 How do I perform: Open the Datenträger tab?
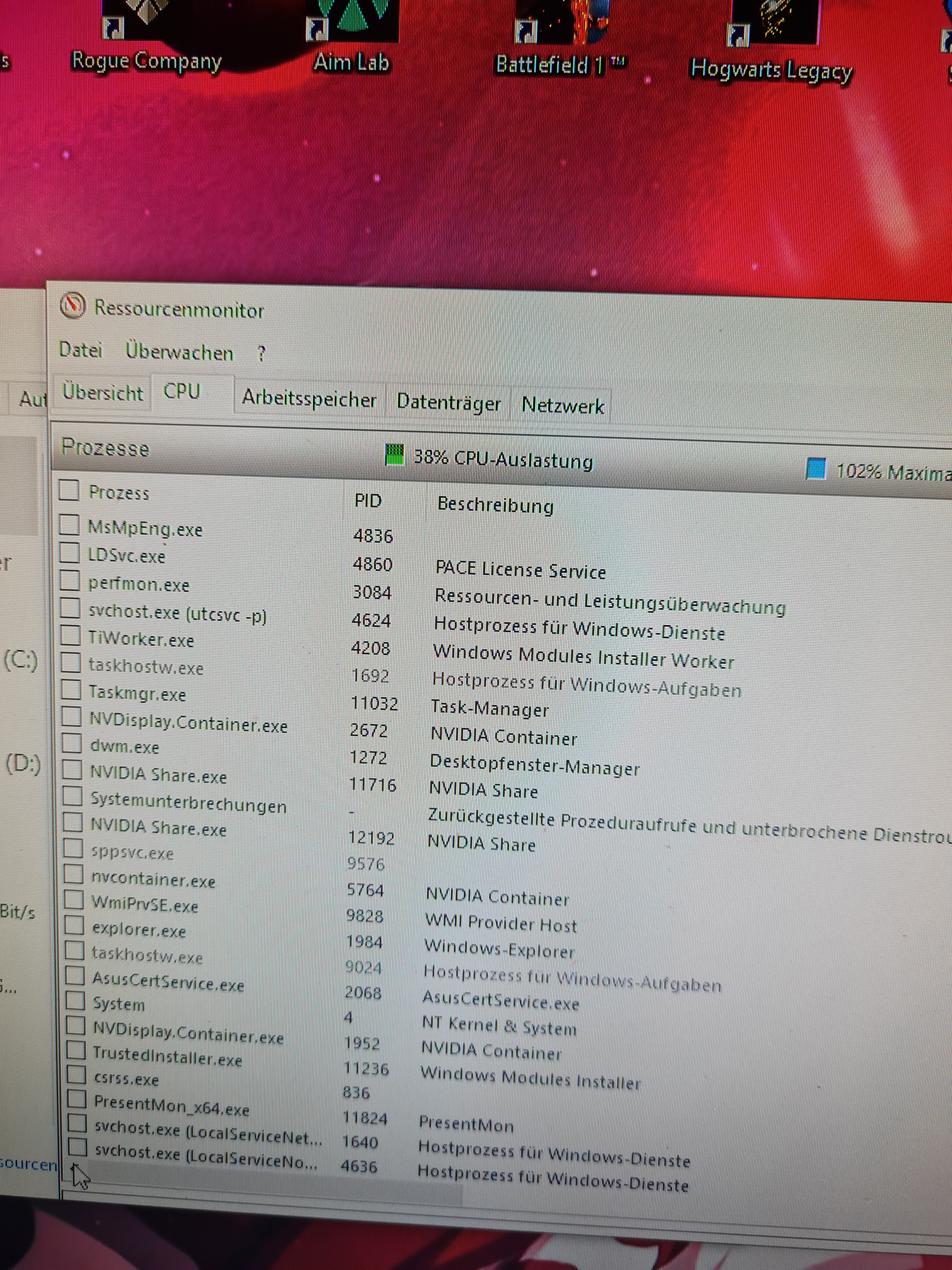[449, 403]
